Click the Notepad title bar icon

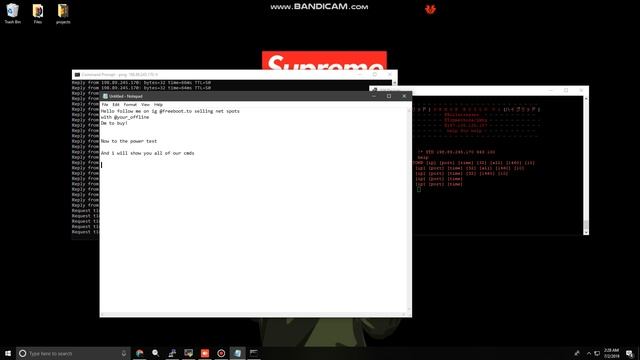click(x=105, y=96)
